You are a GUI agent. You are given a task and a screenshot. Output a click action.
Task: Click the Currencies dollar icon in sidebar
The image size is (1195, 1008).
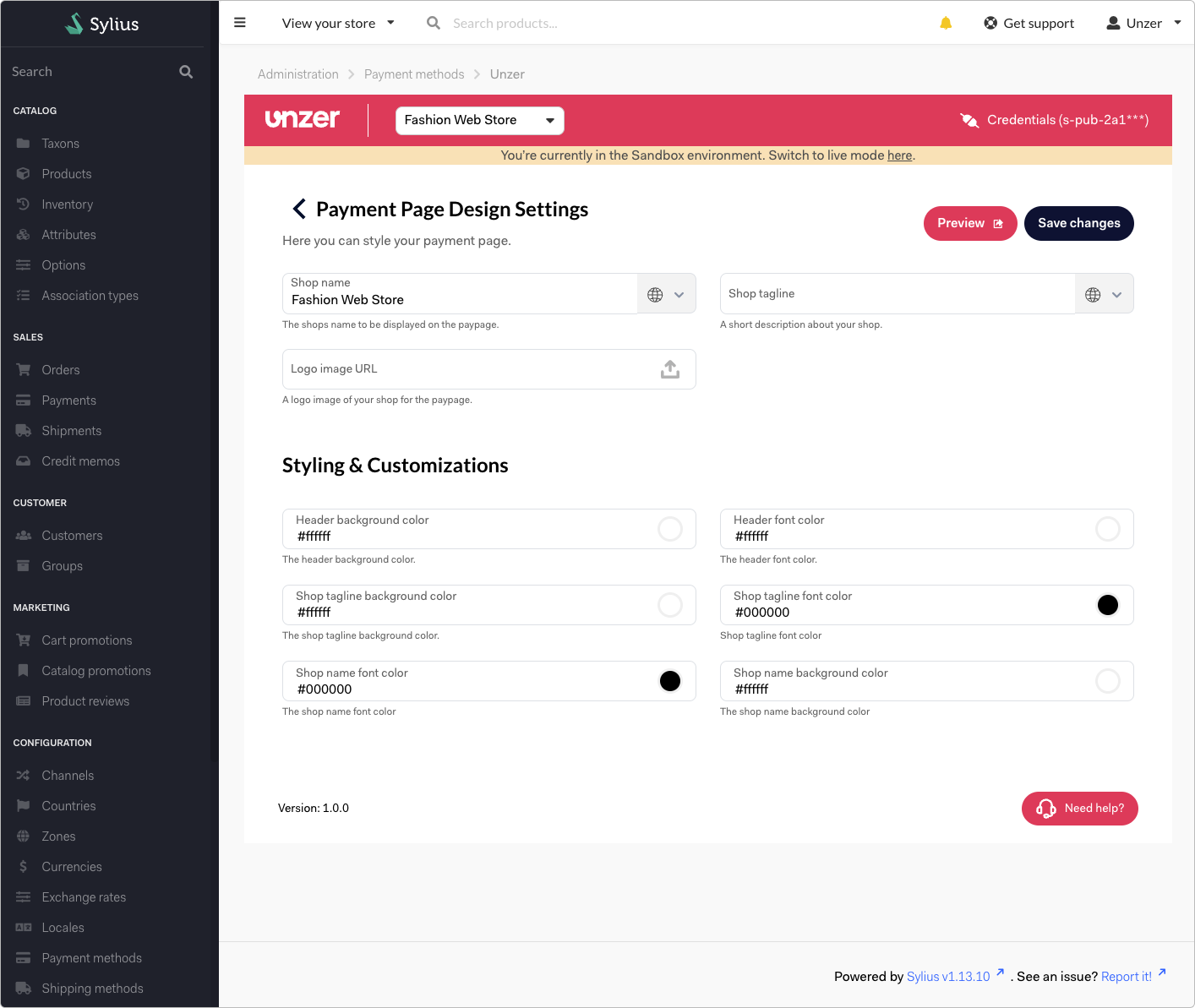coord(24,867)
